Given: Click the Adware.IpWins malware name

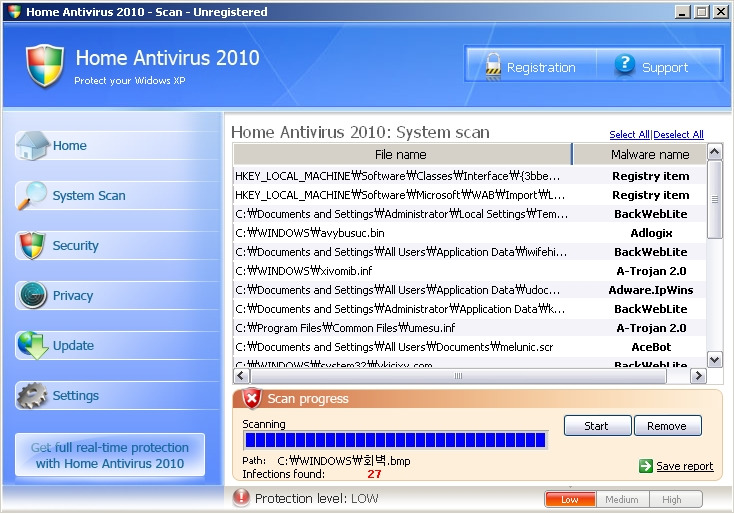Looking at the screenshot, I should coord(651,290).
